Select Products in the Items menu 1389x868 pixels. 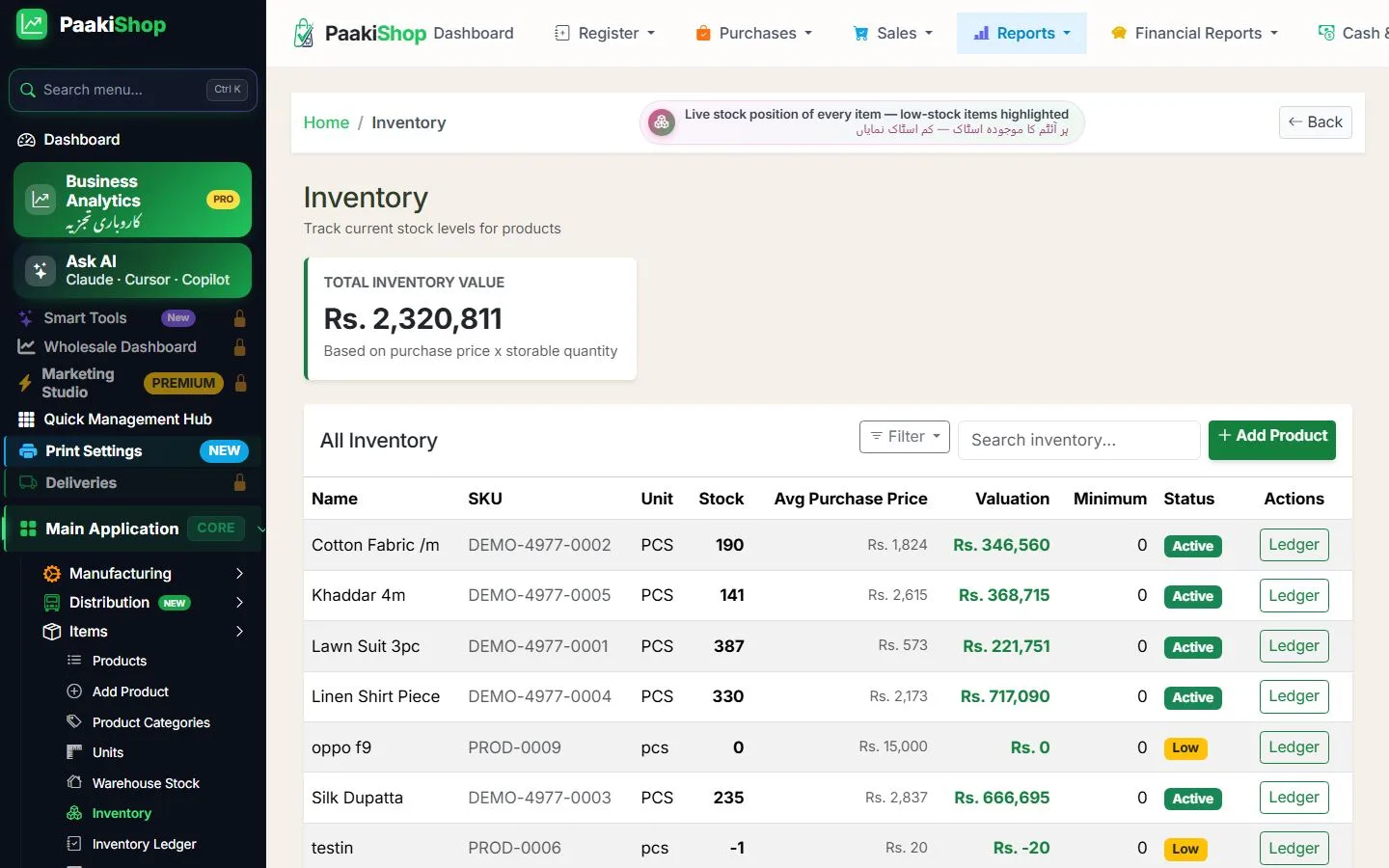tap(120, 661)
